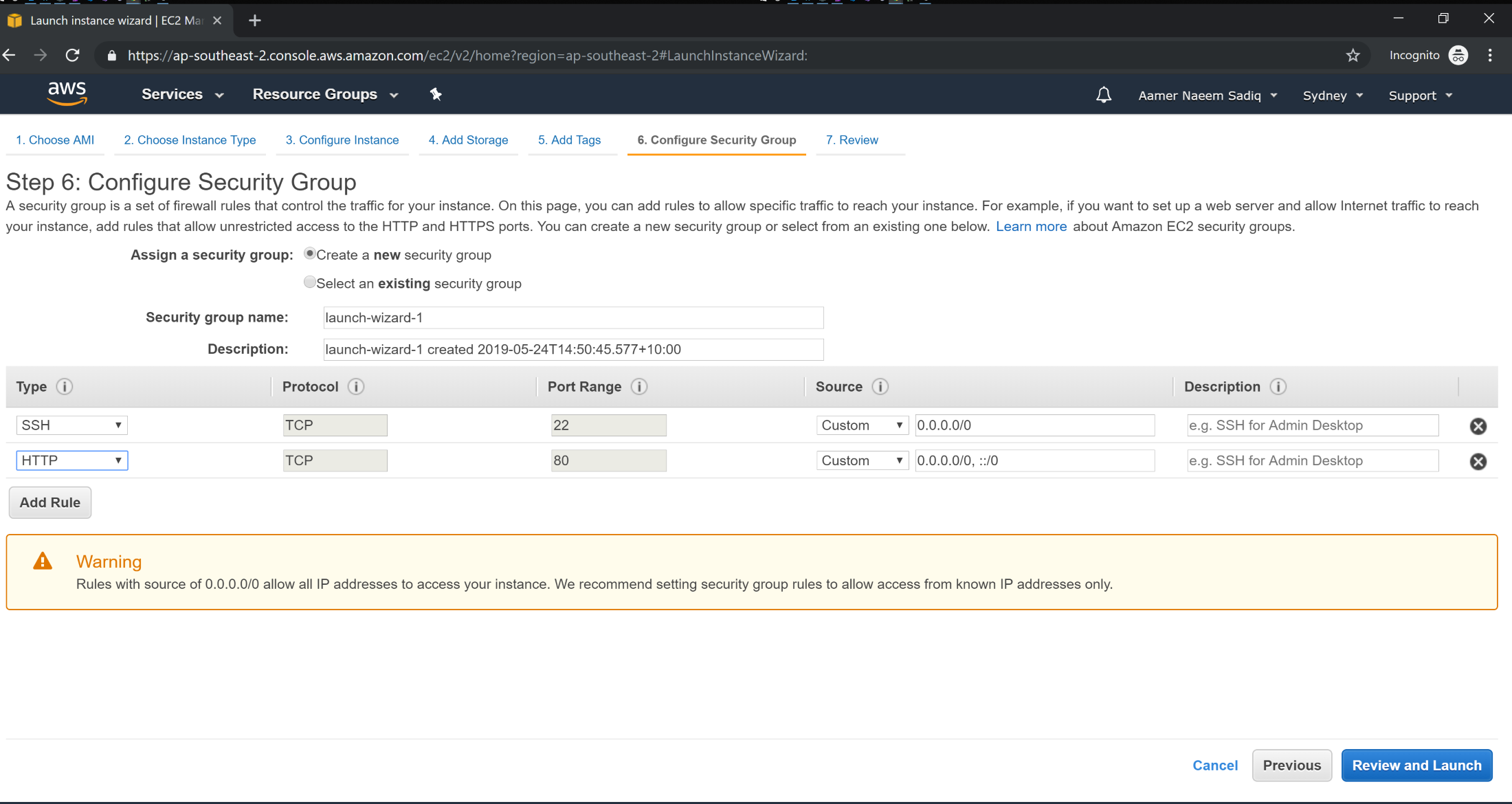1512x804 pixels.
Task: Click the SSH rule TCP protocol field
Action: [335, 425]
